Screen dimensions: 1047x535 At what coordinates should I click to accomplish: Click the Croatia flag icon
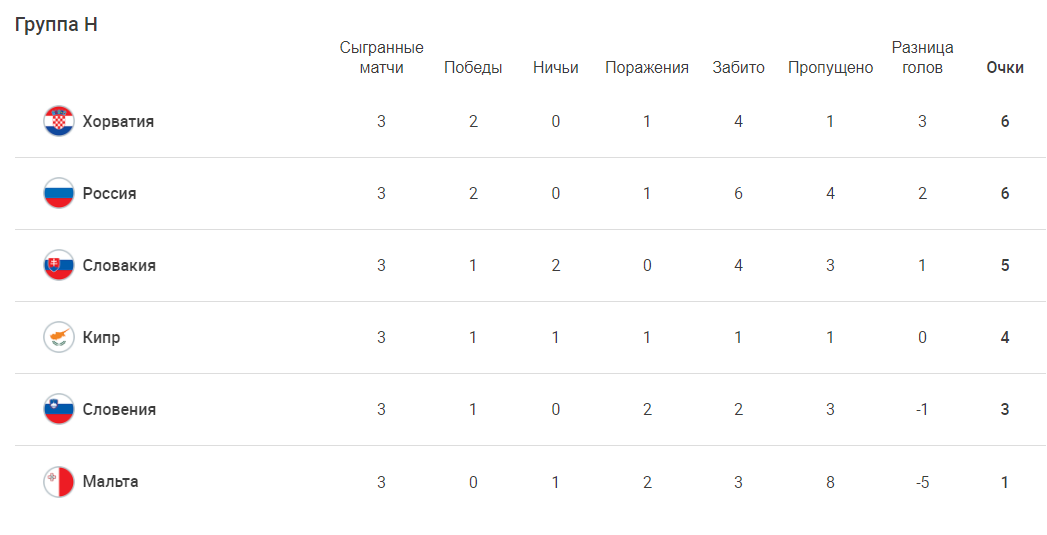tap(59, 121)
